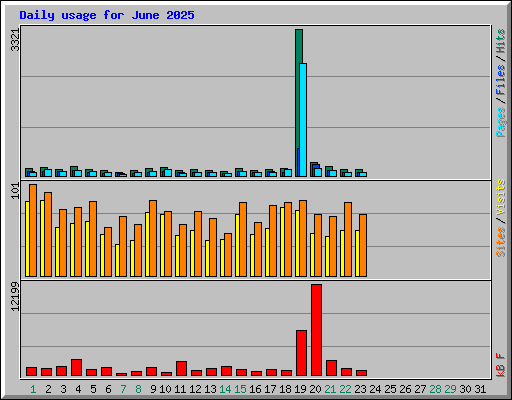512x400 pixels.
Task: Click the yellow visits bar for day 18
Action: pos(282,242)
